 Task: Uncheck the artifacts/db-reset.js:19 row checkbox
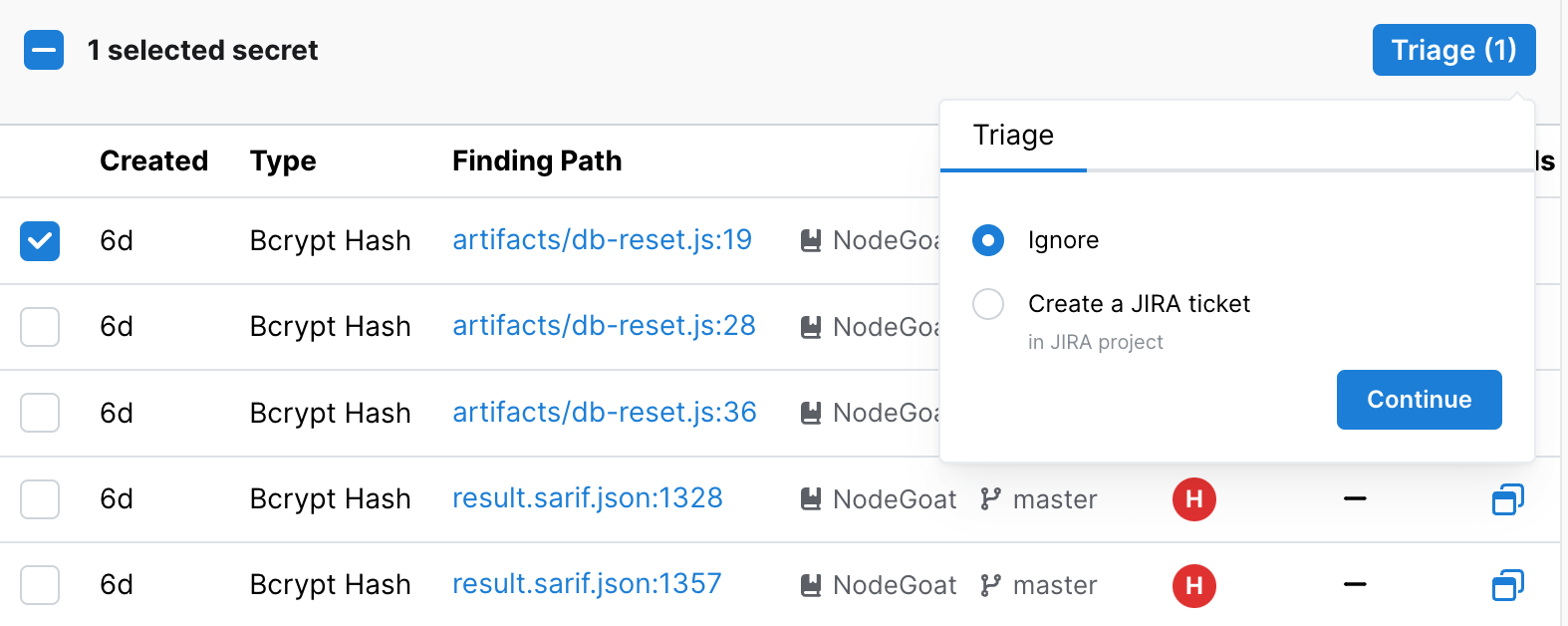point(39,240)
